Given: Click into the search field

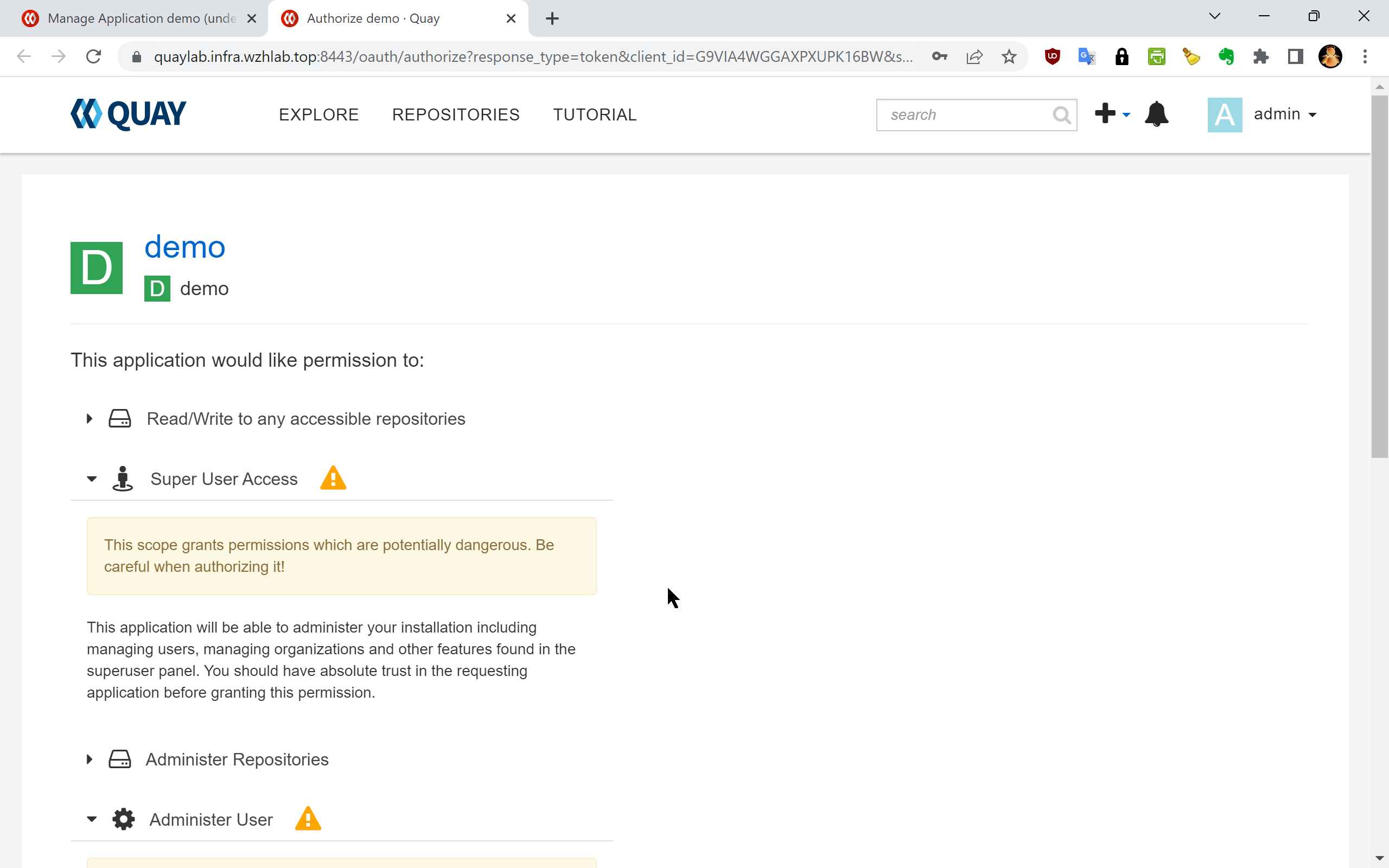Looking at the screenshot, I should tap(964, 115).
